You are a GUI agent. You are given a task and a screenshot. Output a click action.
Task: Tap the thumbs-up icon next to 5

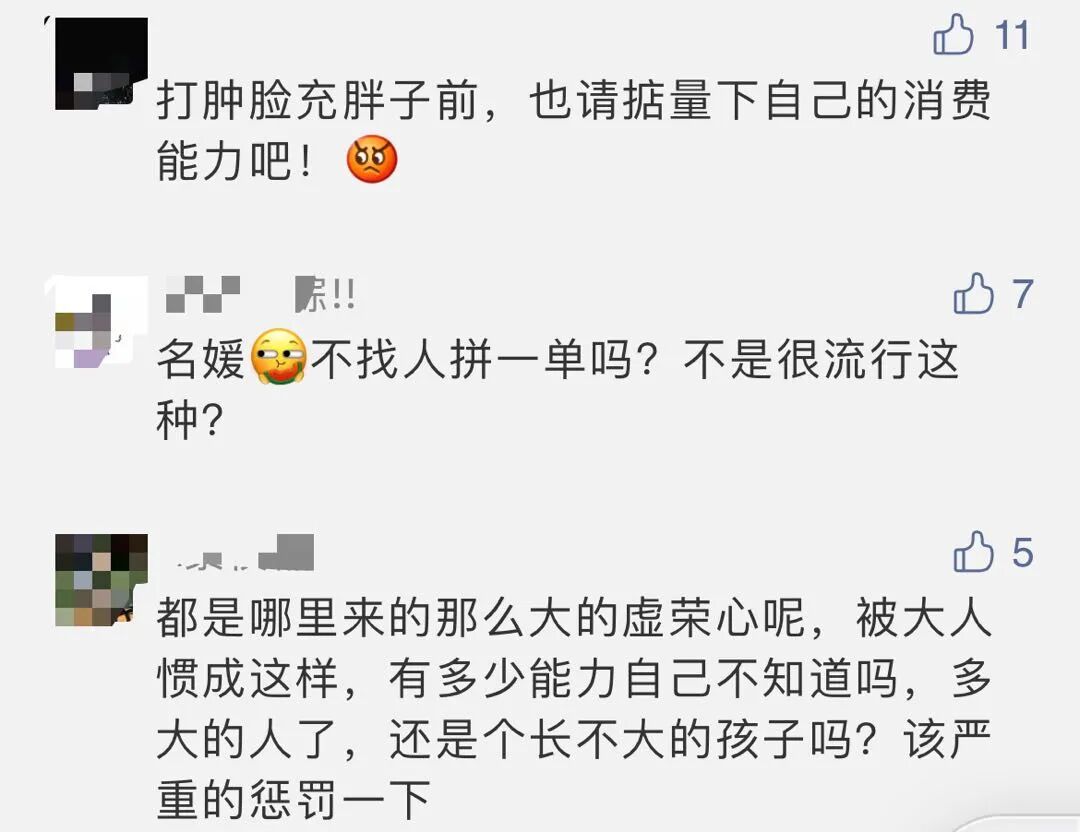[x=973, y=552]
